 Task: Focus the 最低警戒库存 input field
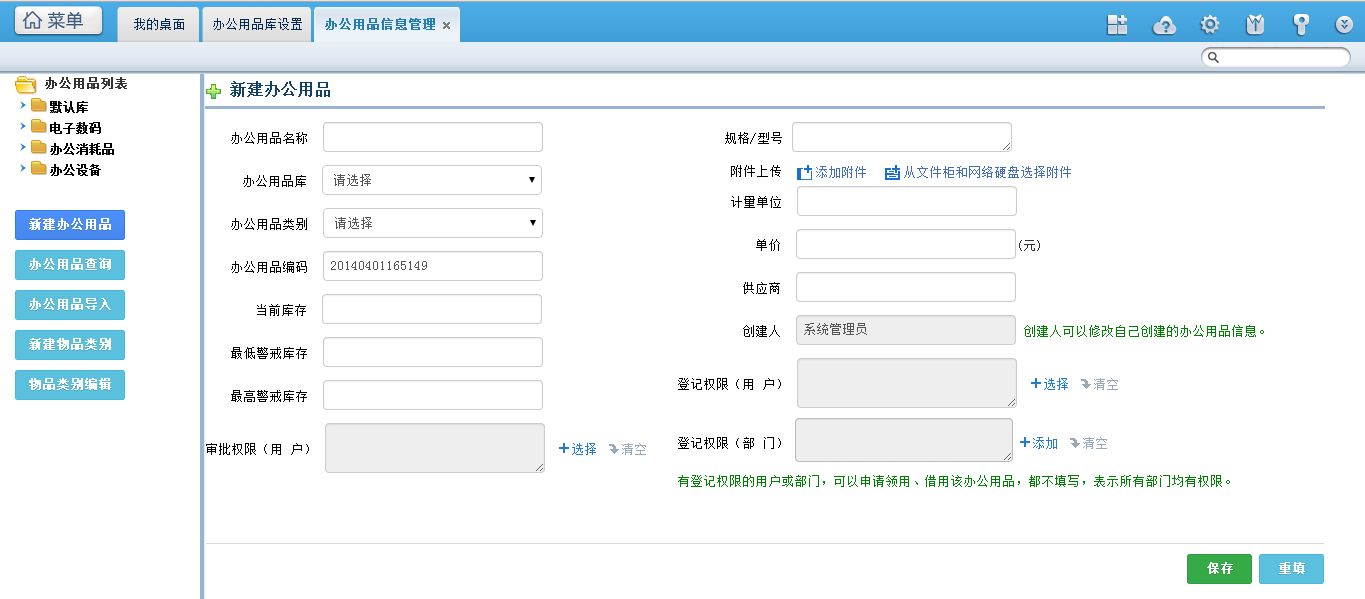(x=432, y=352)
